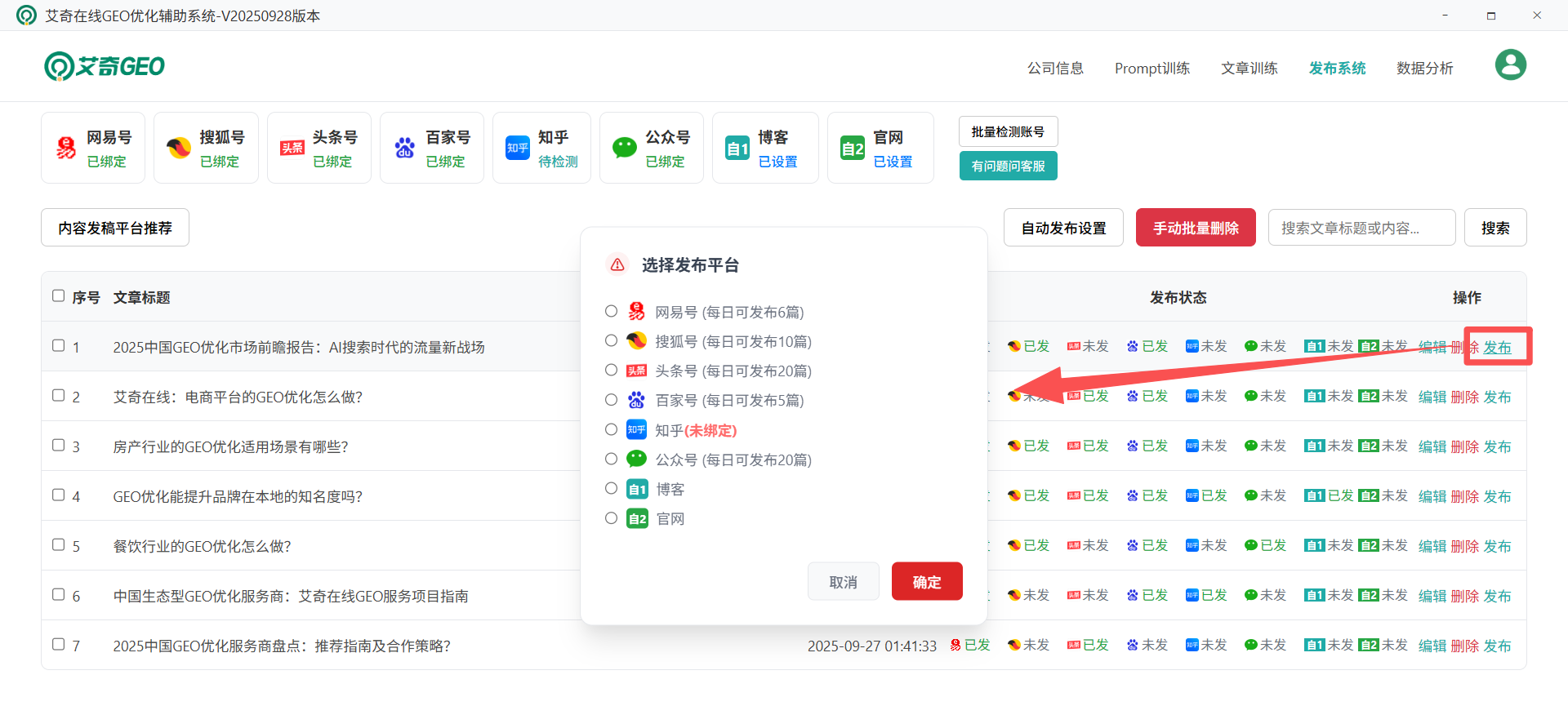Click the 搜狐号 fox icon in the dialog
The image size is (1568, 706).
coord(636,341)
